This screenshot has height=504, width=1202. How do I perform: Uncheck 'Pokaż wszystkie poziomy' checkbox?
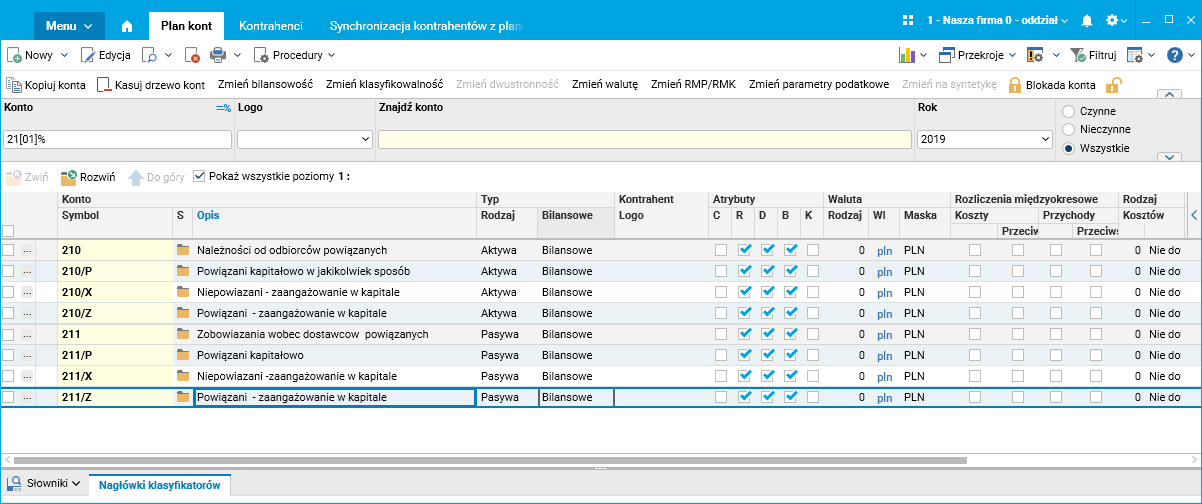point(199,176)
